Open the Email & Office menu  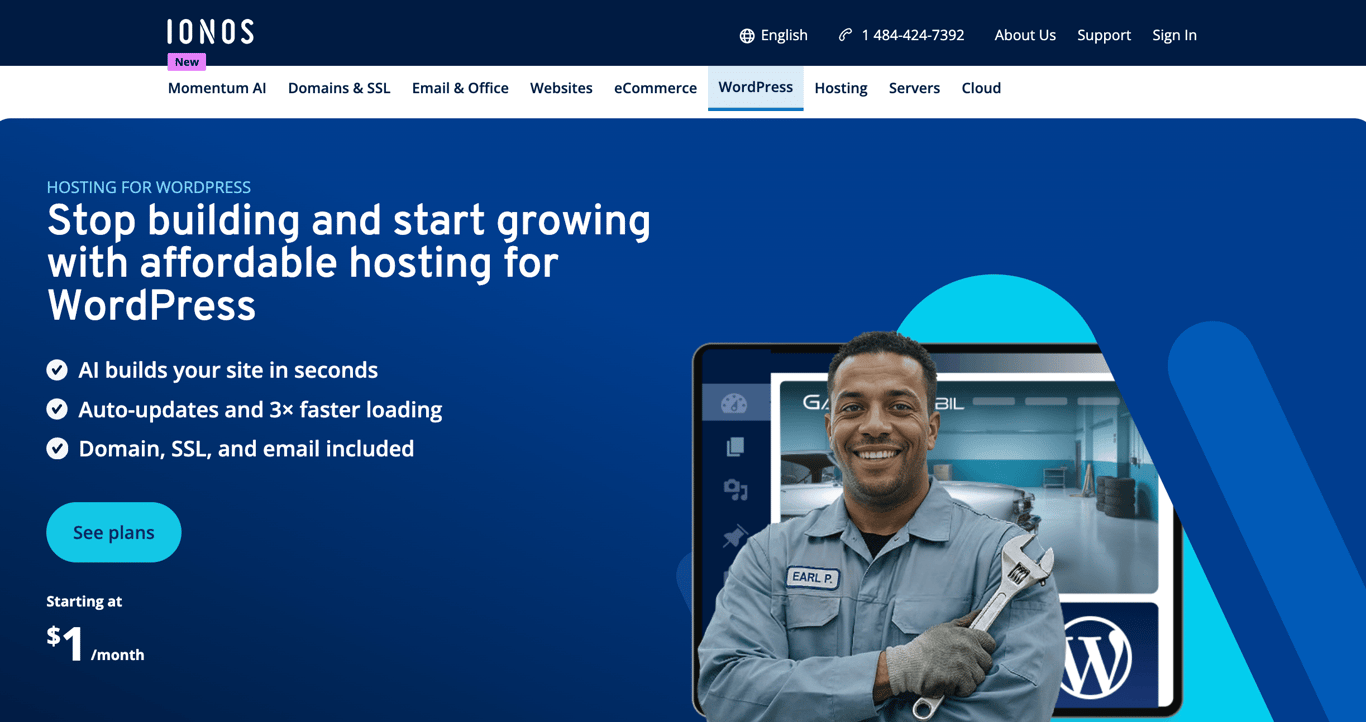point(460,88)
